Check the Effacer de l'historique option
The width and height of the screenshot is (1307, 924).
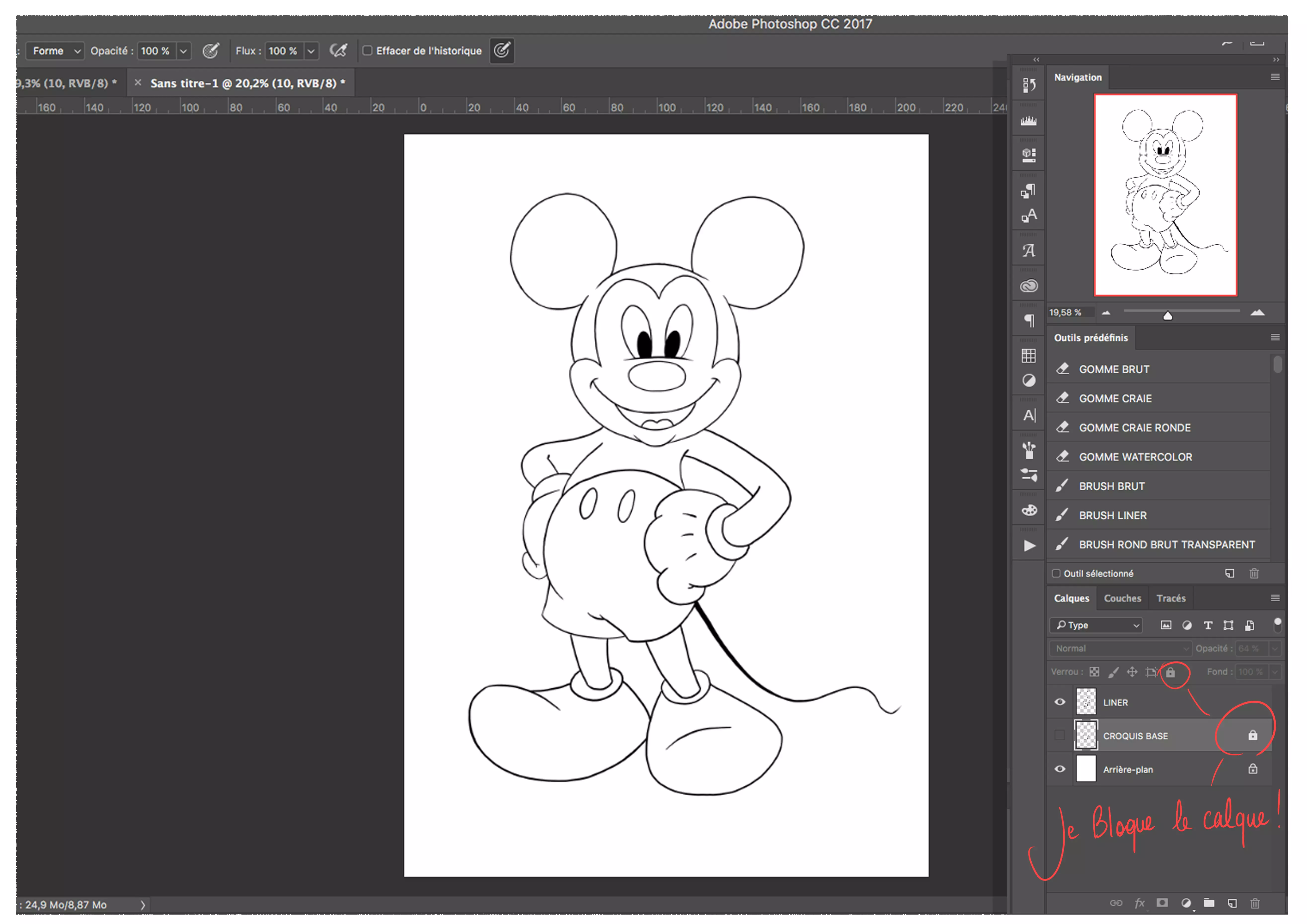coord(368,51)
